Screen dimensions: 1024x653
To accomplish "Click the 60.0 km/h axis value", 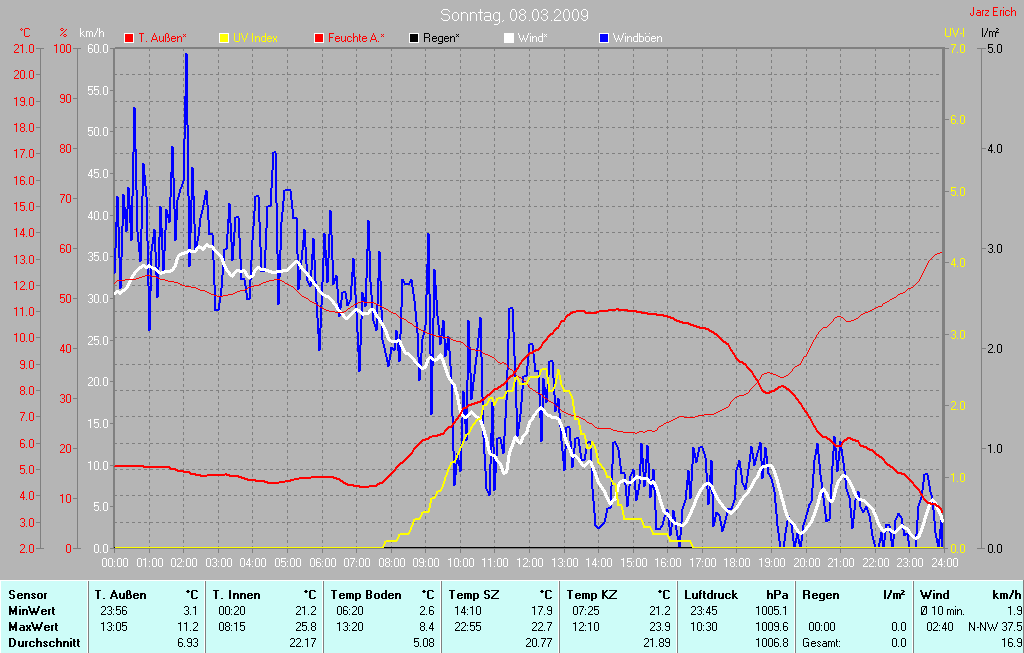I will 98,48.
